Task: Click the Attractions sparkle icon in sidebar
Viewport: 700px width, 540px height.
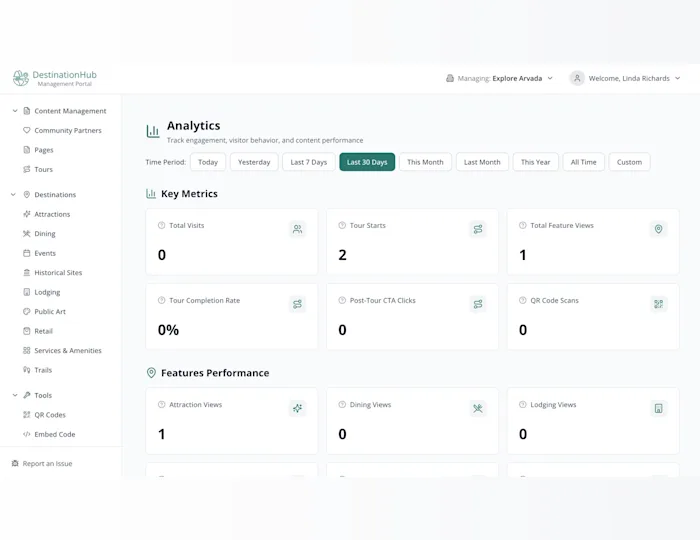Action: click(27, 214)
